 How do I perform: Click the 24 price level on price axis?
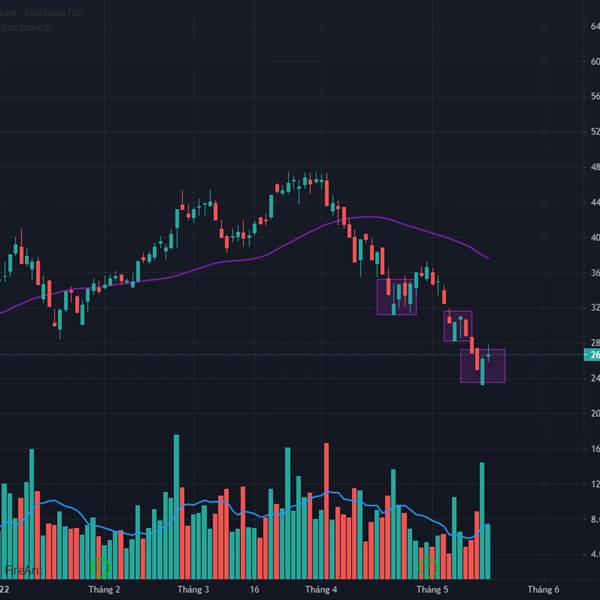(595, 378)
